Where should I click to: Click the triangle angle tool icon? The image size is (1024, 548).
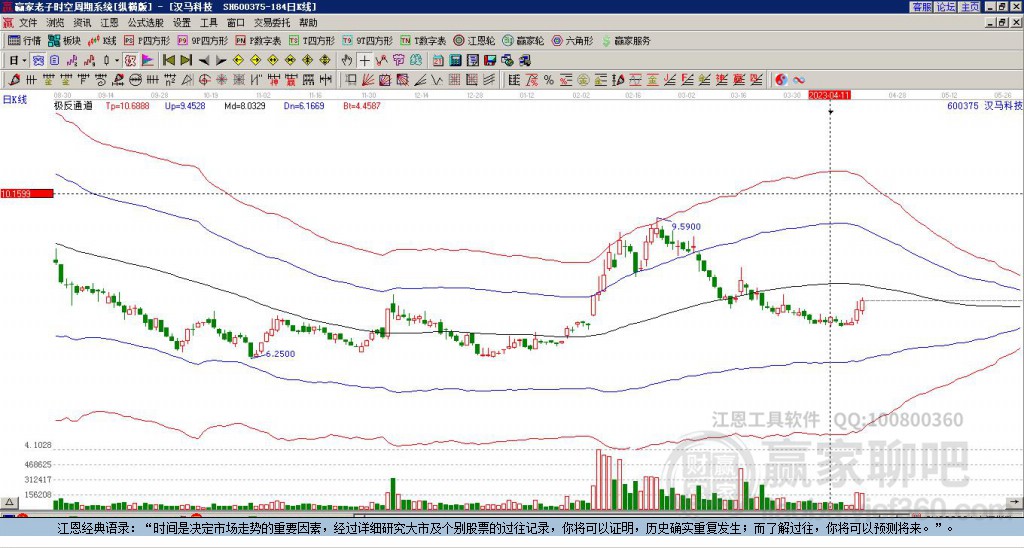(187, 80)
